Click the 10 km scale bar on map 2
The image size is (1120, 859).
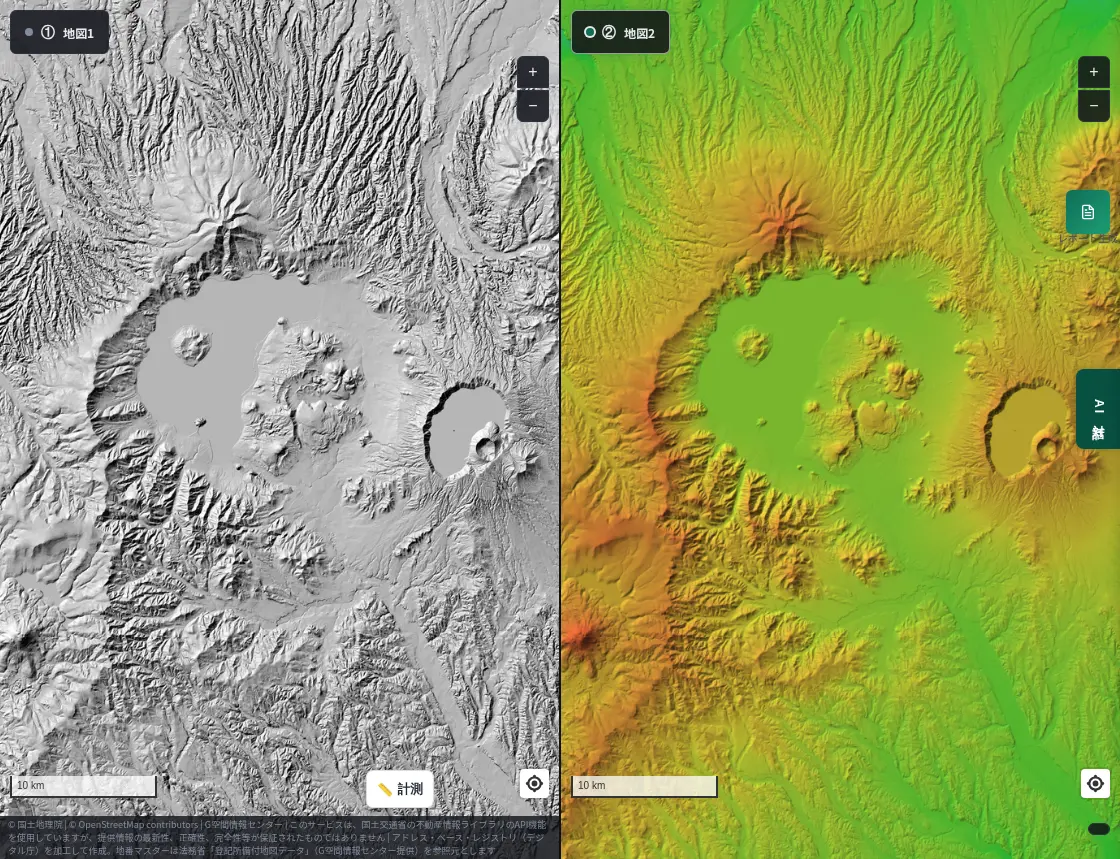pyautogui.click(x=644, y=785)
